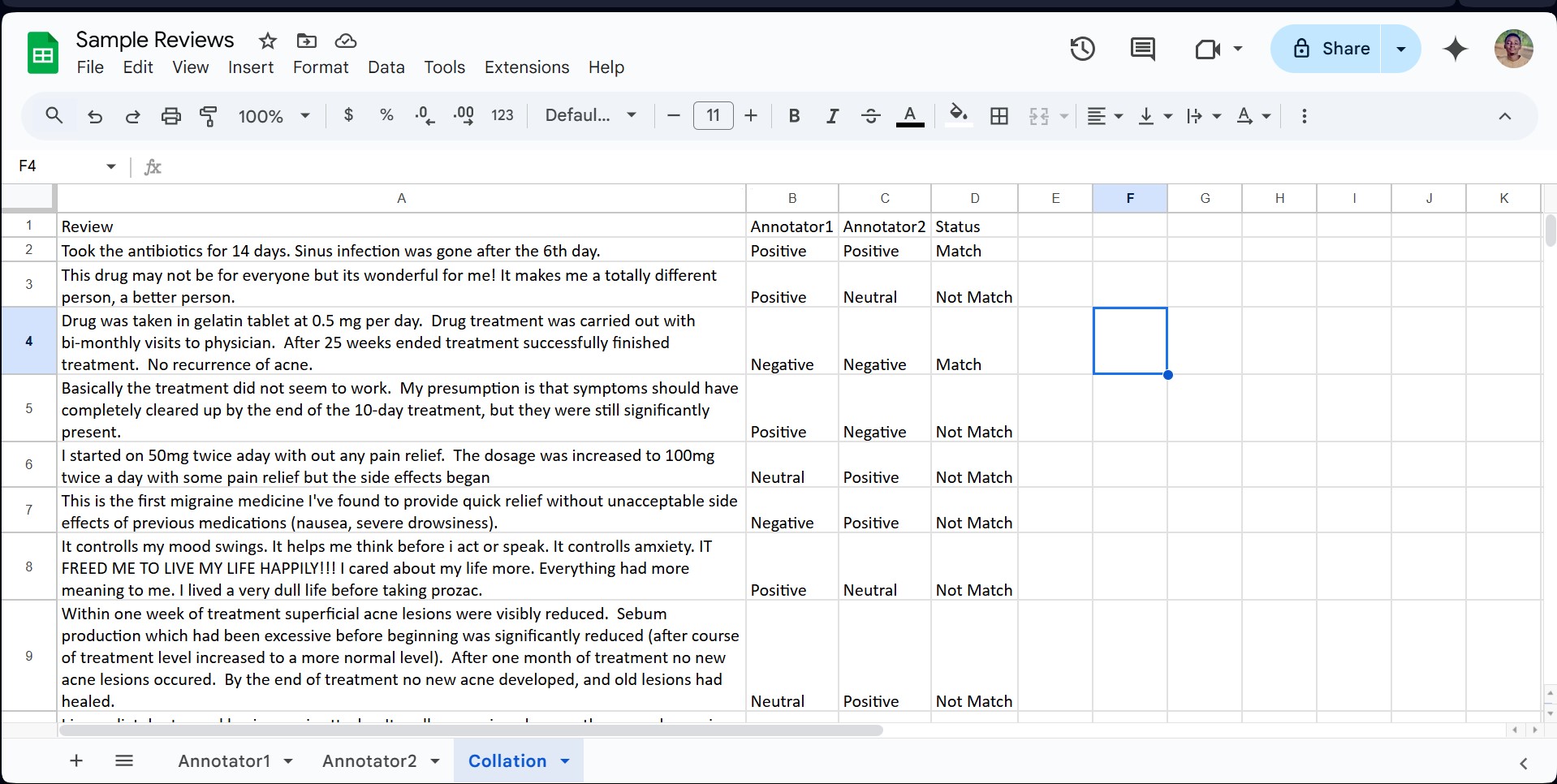Toggle strikethrough formatting

point(871,116)
